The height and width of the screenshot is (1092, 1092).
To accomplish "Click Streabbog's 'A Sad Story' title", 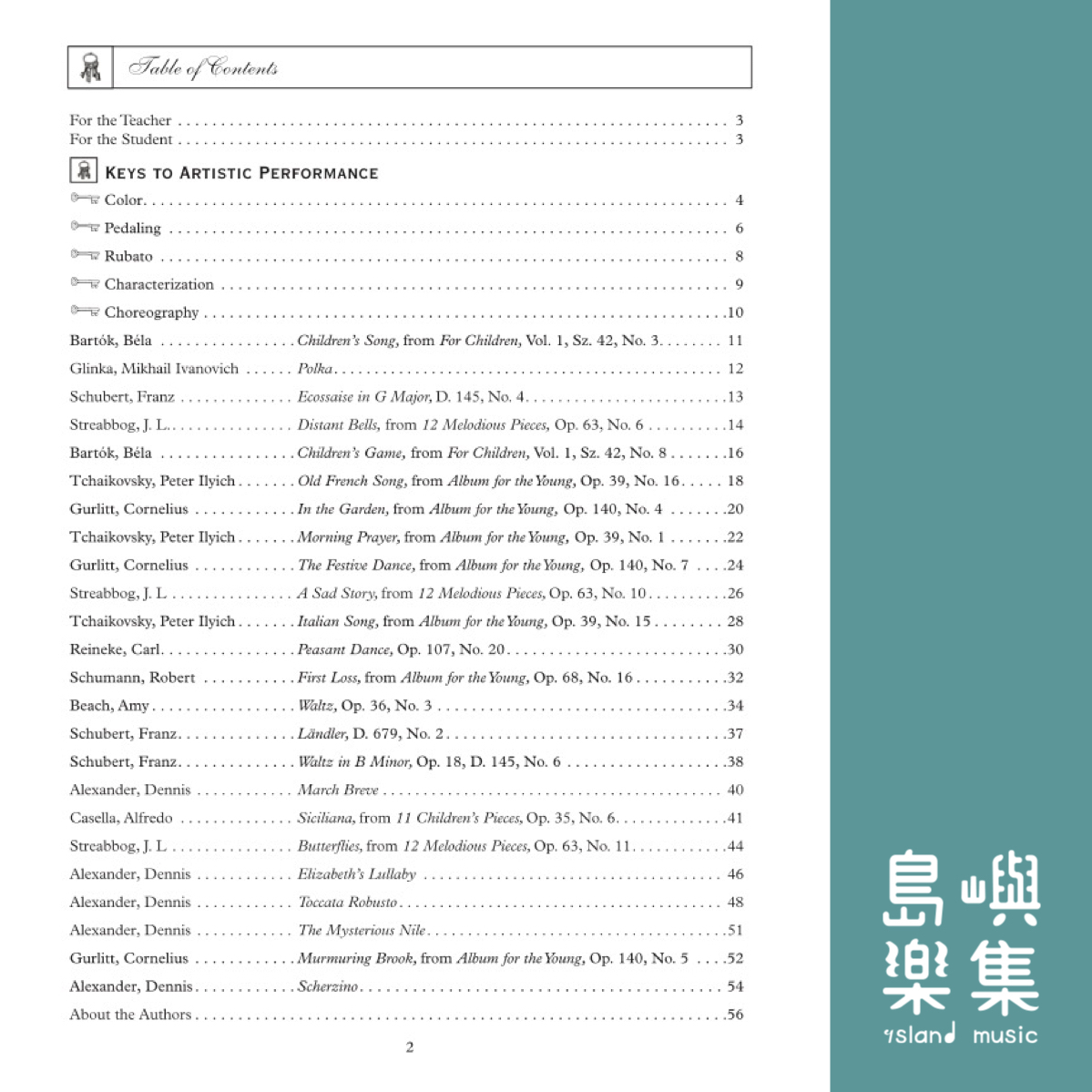I will [x=337, y=593].
